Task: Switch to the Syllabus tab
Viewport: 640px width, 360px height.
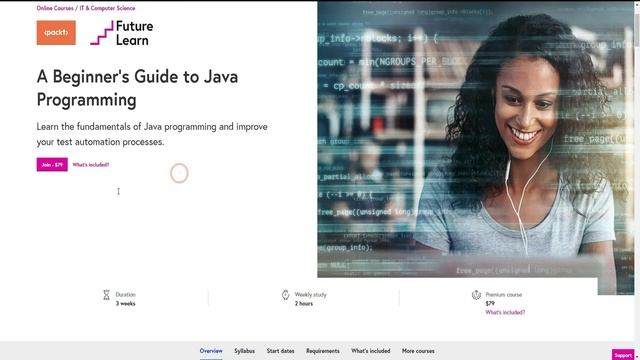Action: (244, 351)
